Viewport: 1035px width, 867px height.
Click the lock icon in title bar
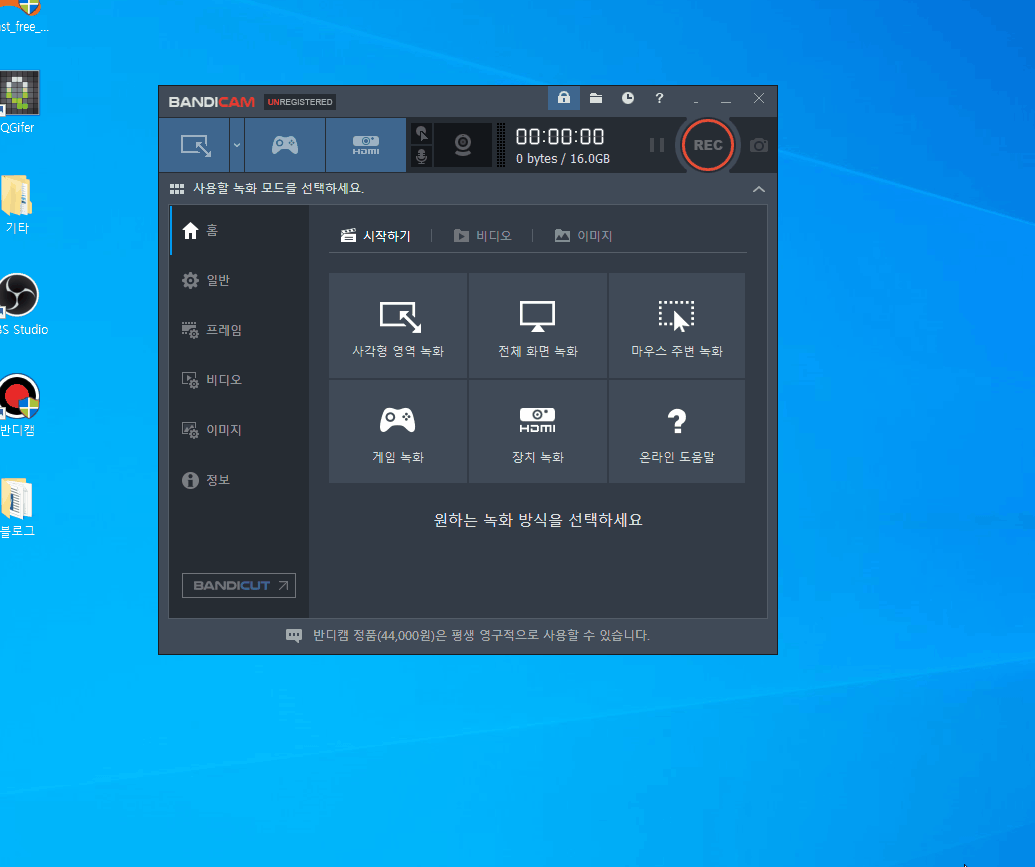564,98
